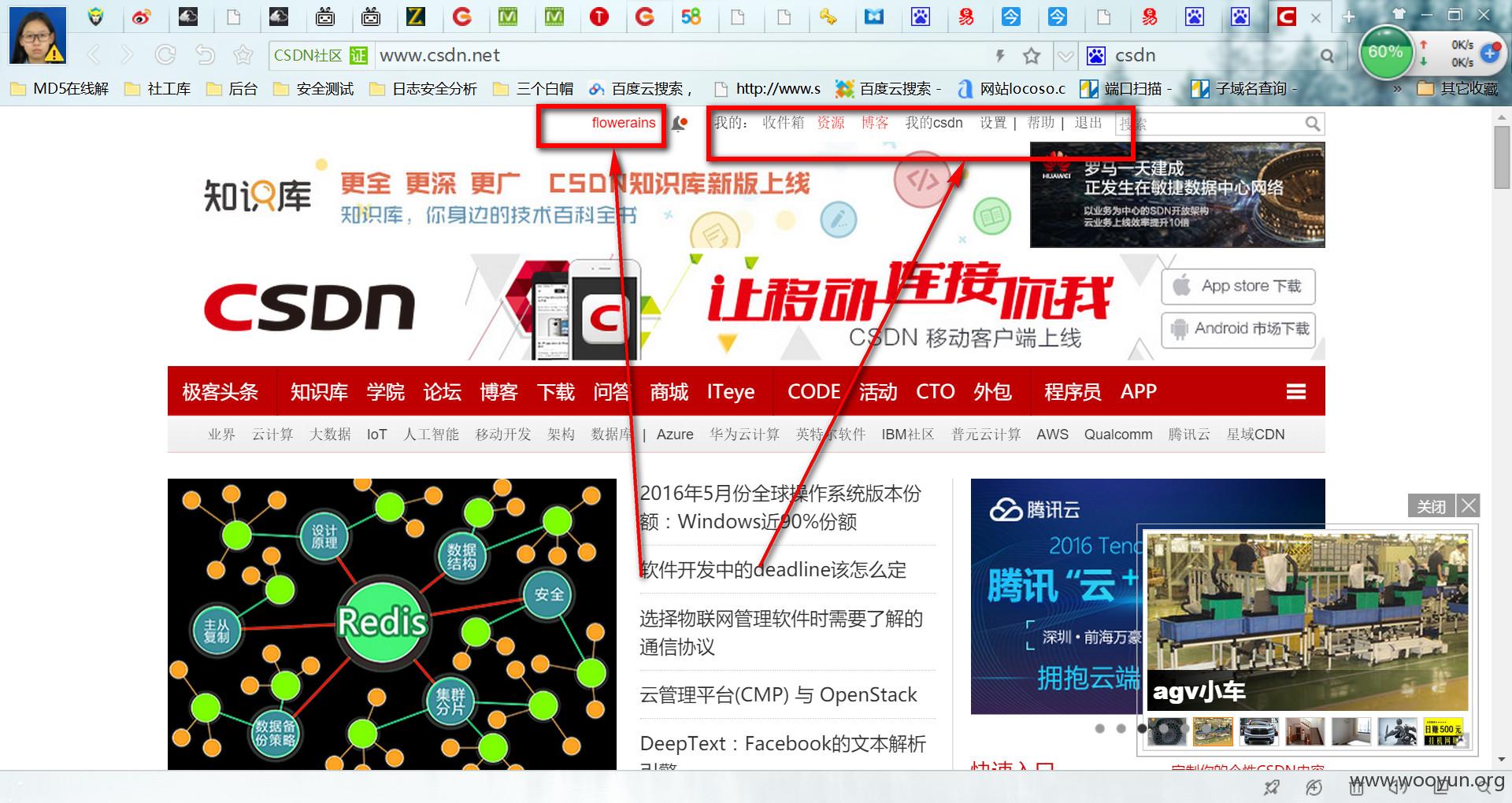Open the 社工库 bookmark folder

158,89
